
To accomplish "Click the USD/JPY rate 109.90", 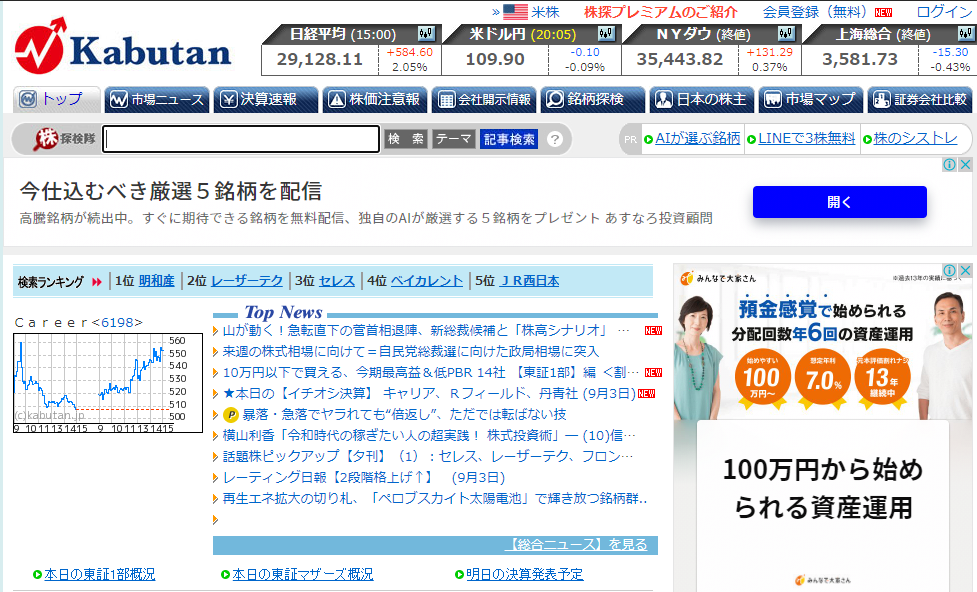I will click(495, 60).
